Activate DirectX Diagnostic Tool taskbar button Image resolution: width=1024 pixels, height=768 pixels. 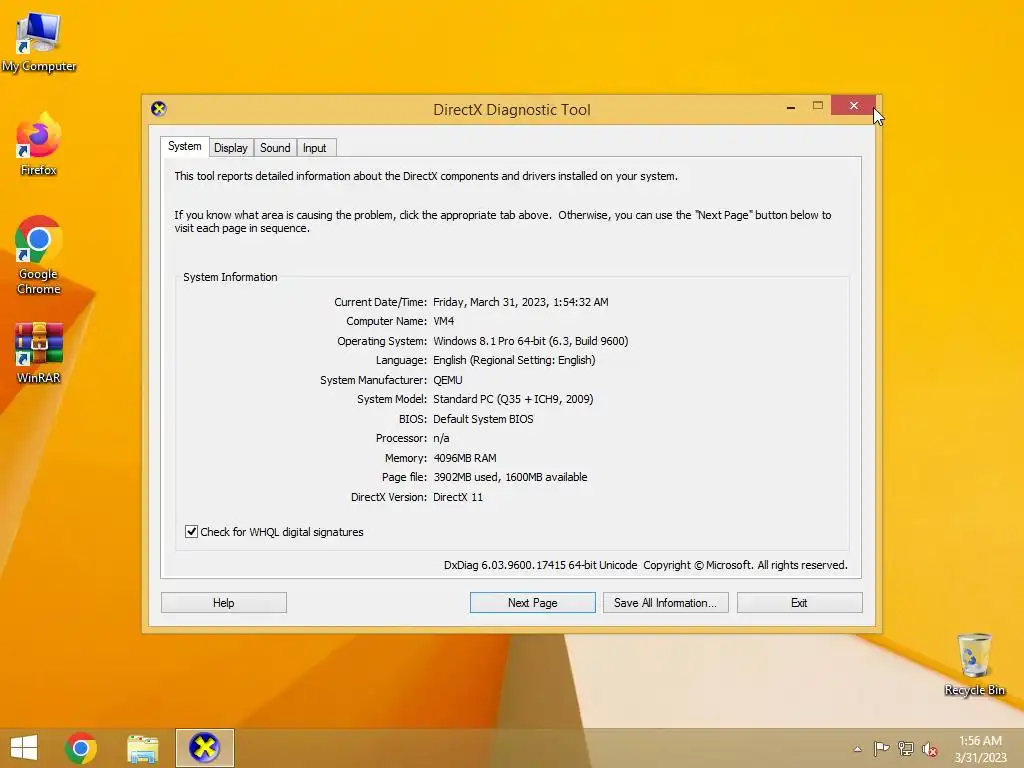pyautogui.click(x=204, y=748)
